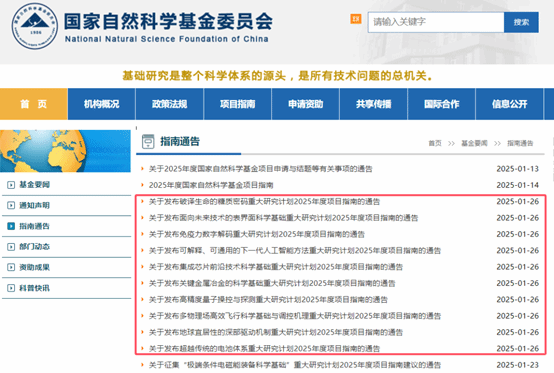Click the arrow bullet before 集成芯片前沿技术 notice
This screenshot has width=554, height=373.
pos(142,267)
